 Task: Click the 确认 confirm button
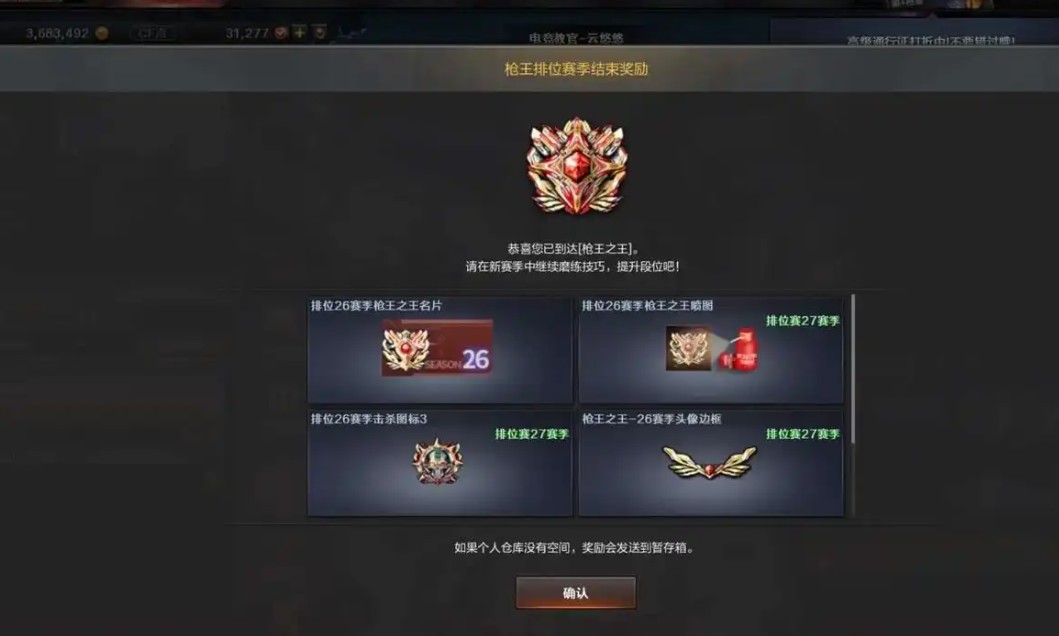coord(575,593)
